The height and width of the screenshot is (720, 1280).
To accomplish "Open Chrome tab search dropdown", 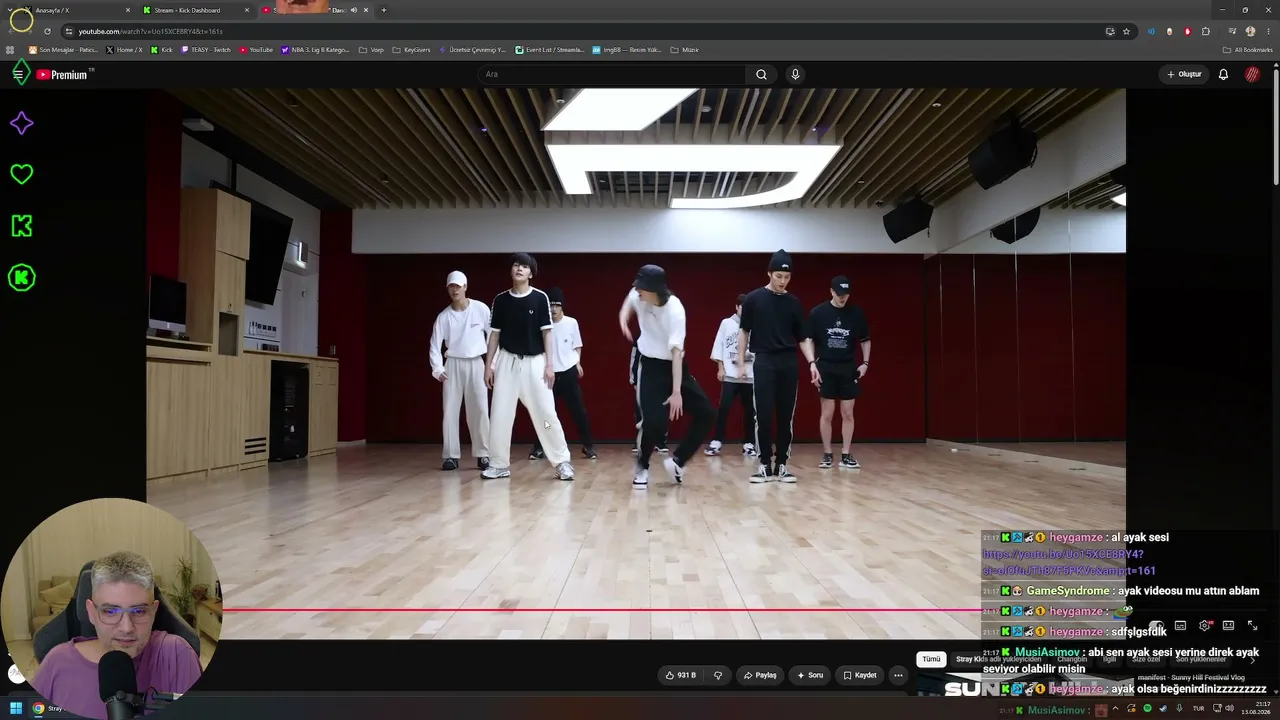I will tap(9, 10).
